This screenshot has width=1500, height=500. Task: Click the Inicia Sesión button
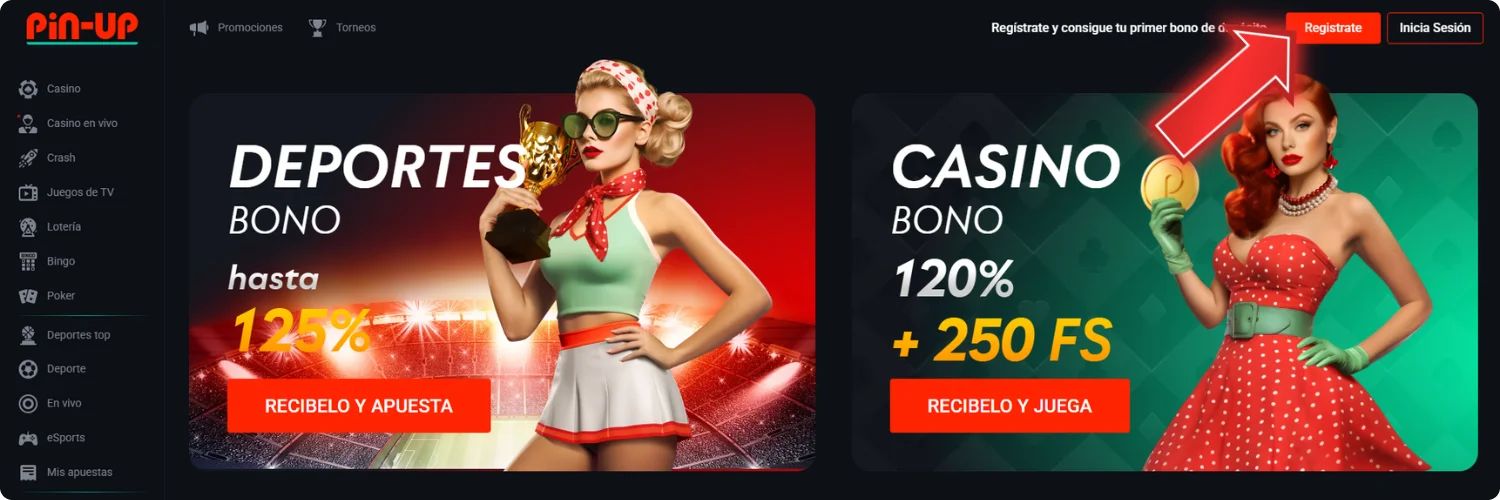1435,28
